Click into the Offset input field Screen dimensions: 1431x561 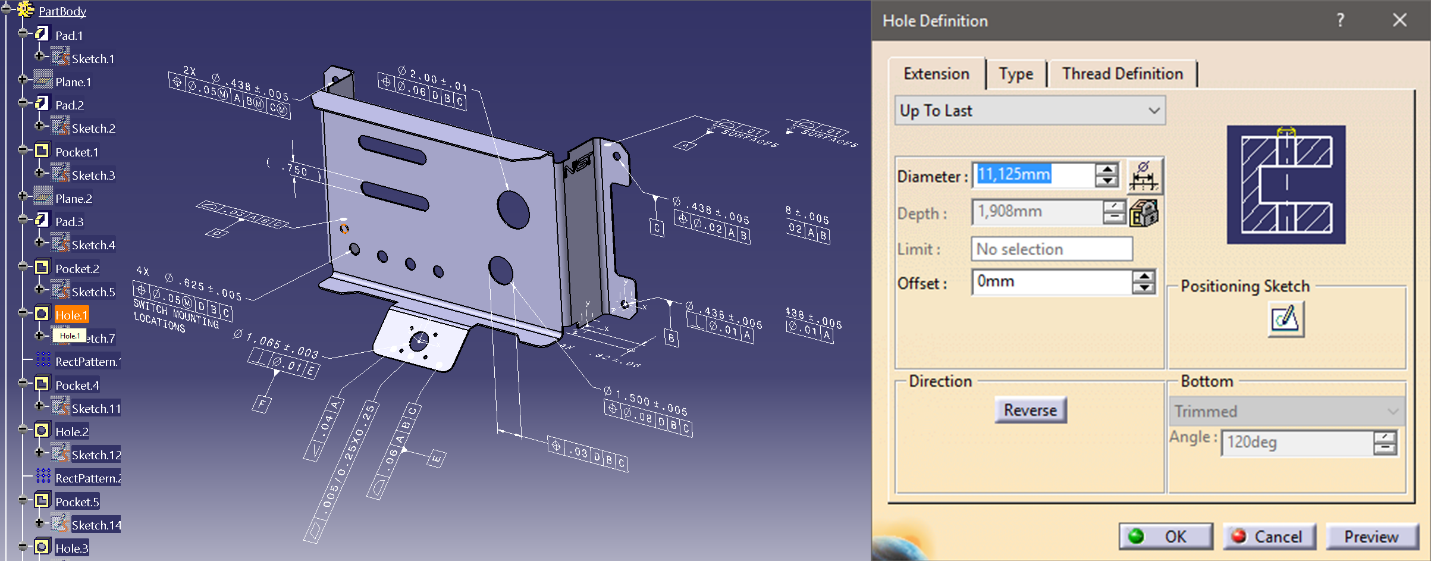[1050, 282]
